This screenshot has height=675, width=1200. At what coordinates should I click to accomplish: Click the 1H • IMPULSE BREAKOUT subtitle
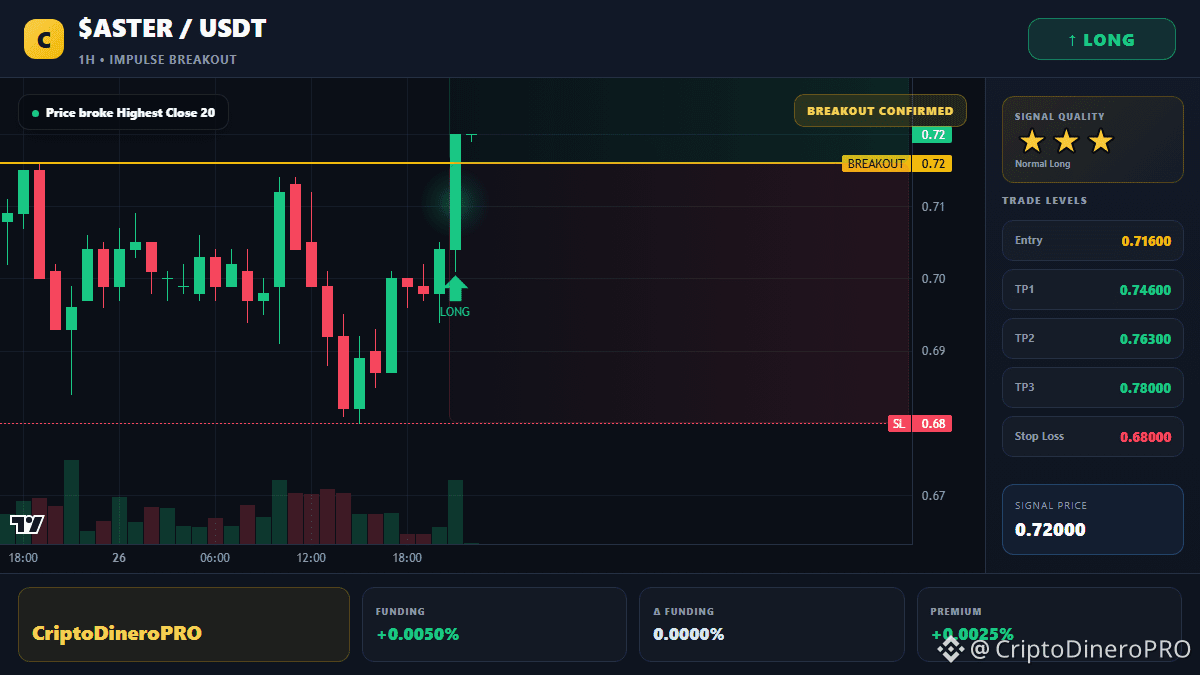158,60
